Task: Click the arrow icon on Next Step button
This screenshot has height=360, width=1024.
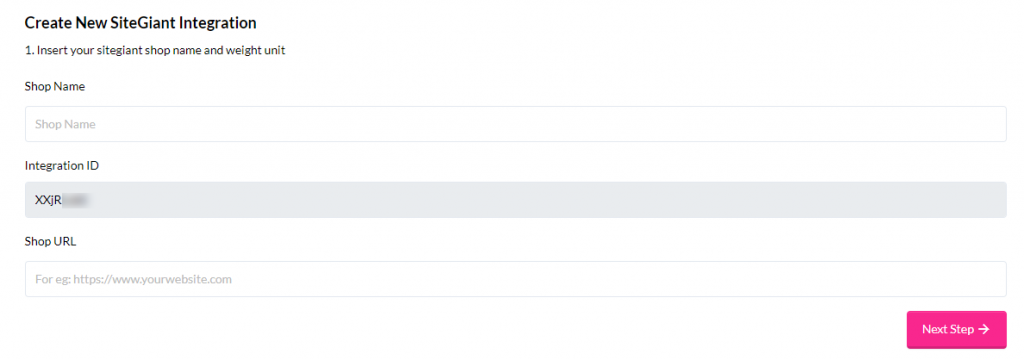Action: pyautogui.click(x=985, y=329)
